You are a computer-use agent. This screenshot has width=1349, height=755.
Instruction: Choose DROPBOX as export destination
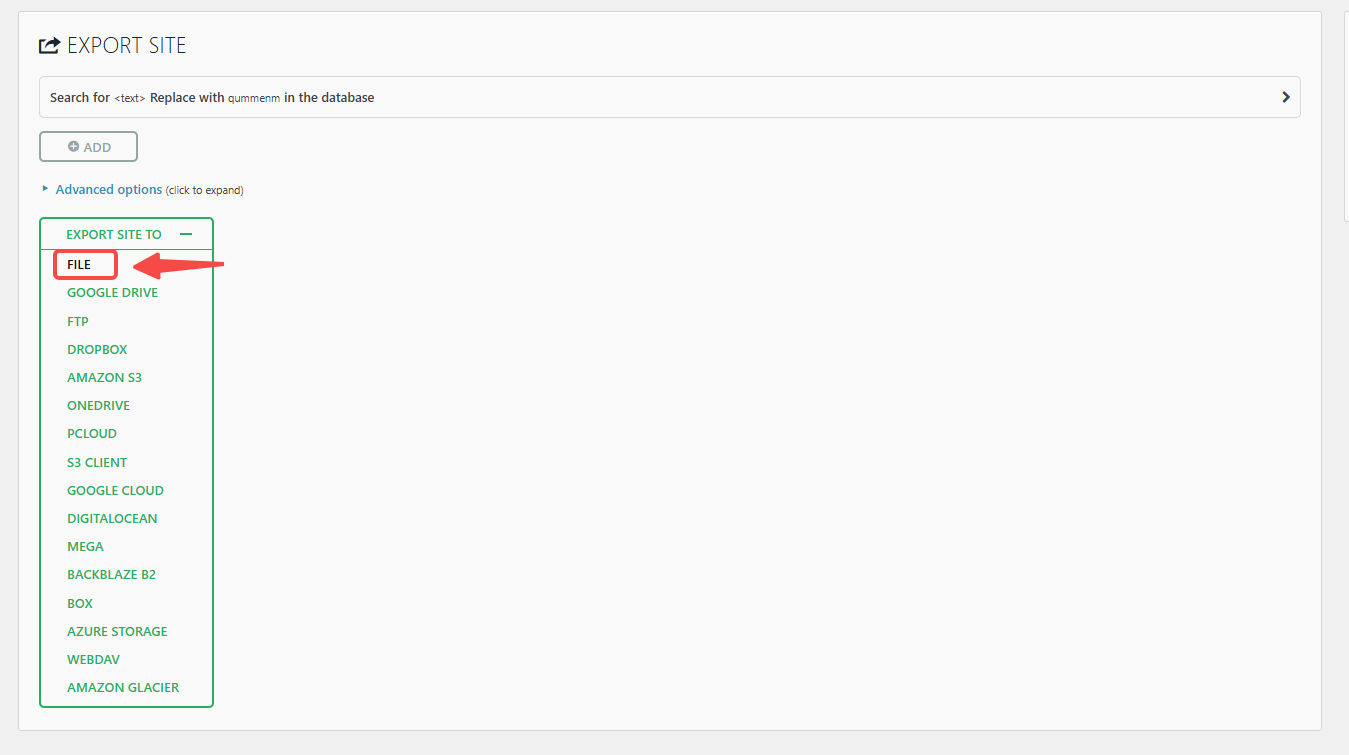[x=97, y=349]
